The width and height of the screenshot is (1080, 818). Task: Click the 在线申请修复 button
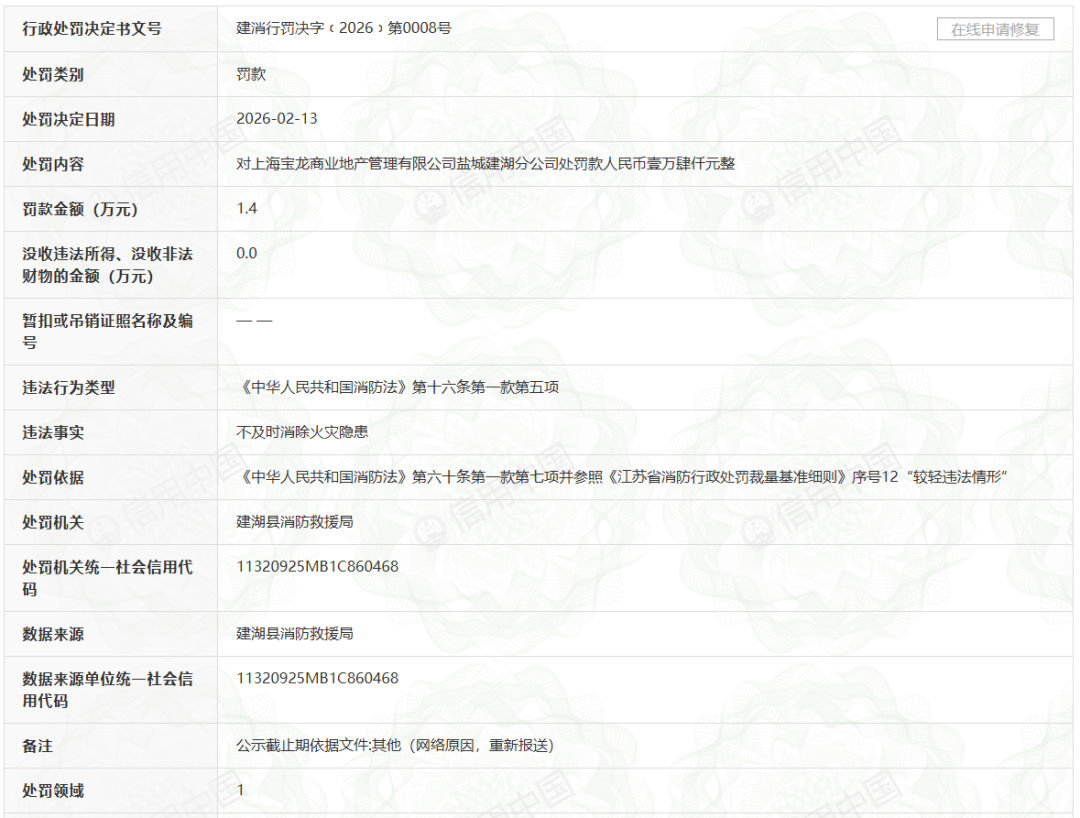click(995, 29)
